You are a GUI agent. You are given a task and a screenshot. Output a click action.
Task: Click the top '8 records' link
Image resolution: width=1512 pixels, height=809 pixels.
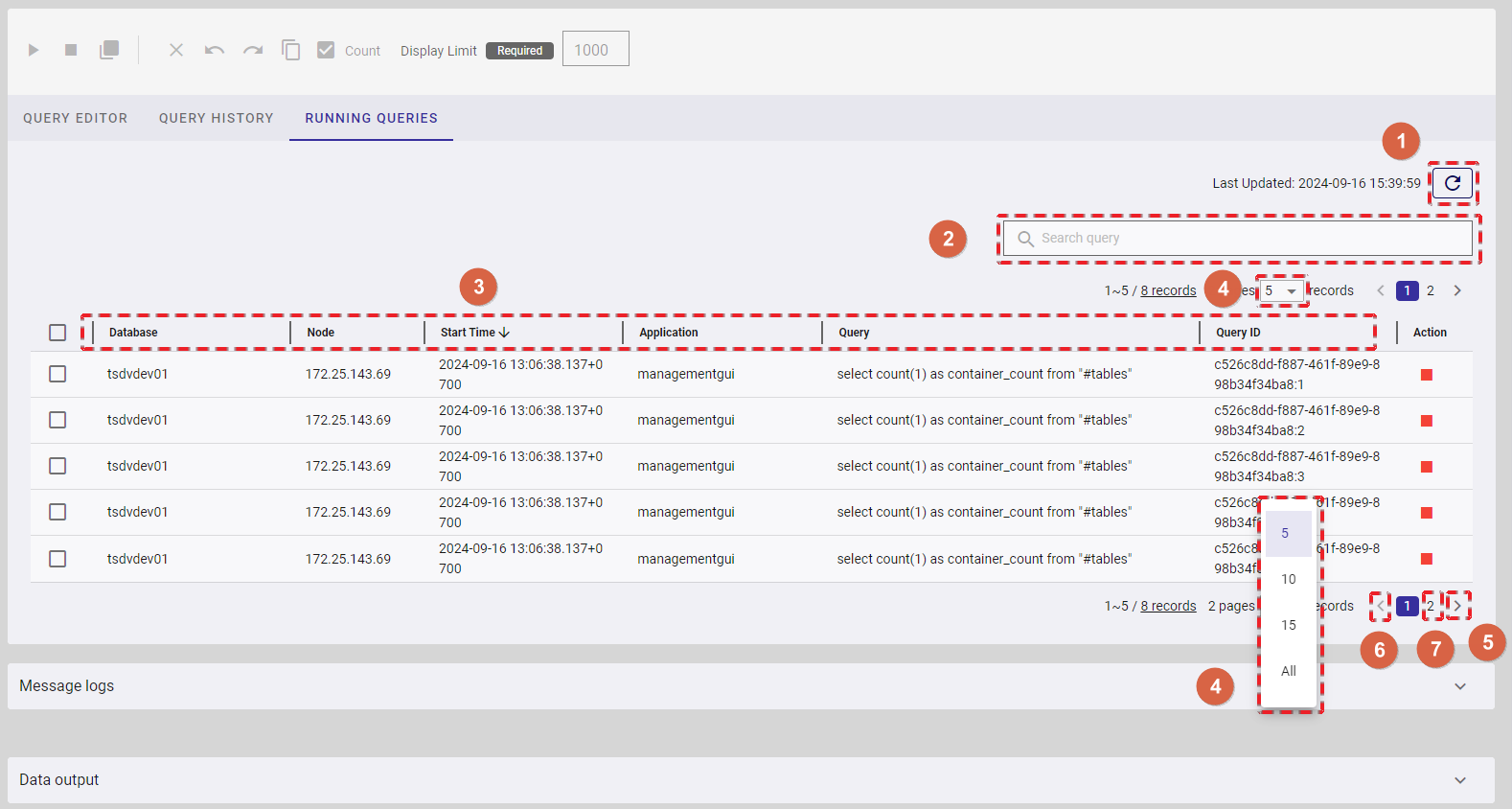1168,290
